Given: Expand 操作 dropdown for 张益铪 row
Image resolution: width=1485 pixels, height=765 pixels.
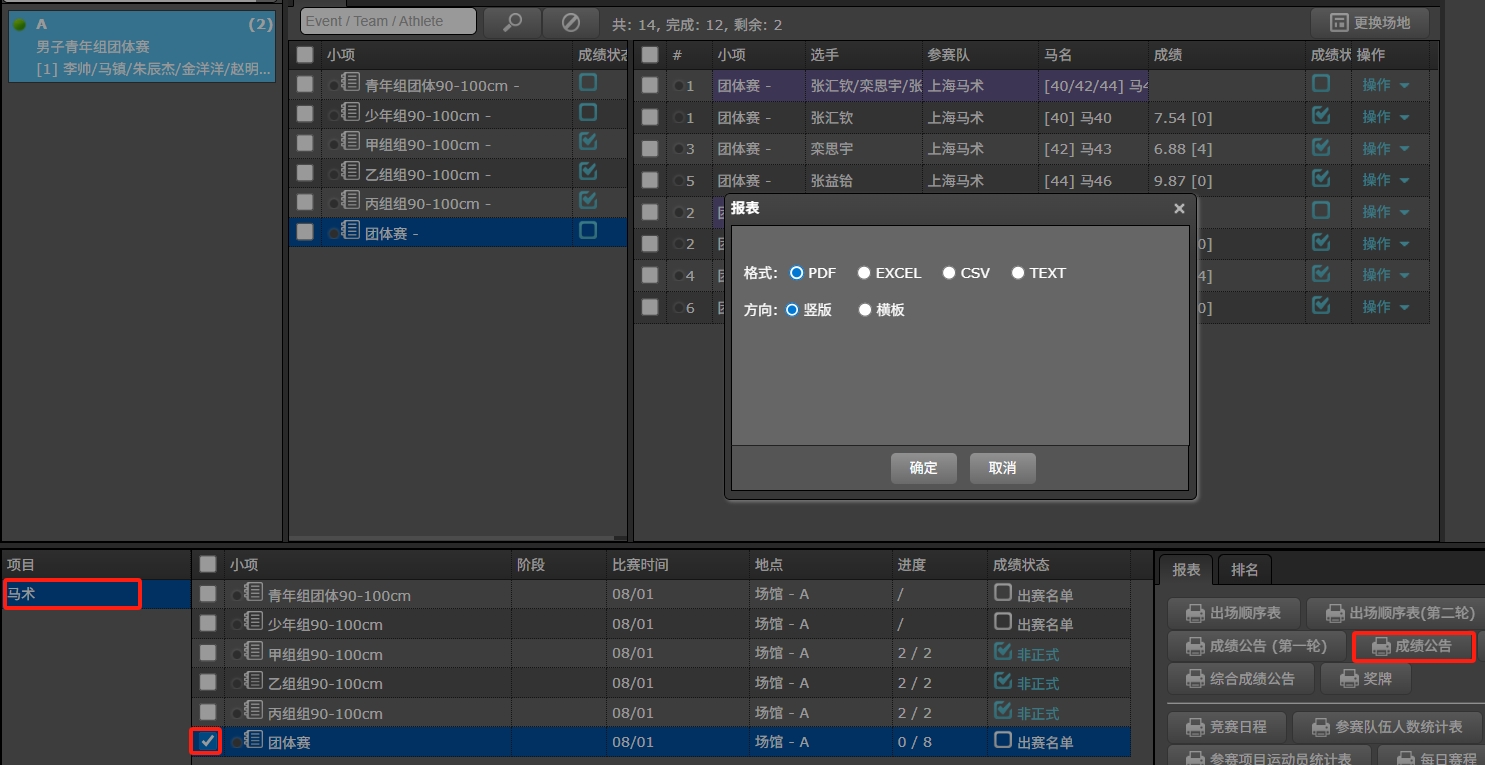Looking at the screenshot, I should [1385, 181].
